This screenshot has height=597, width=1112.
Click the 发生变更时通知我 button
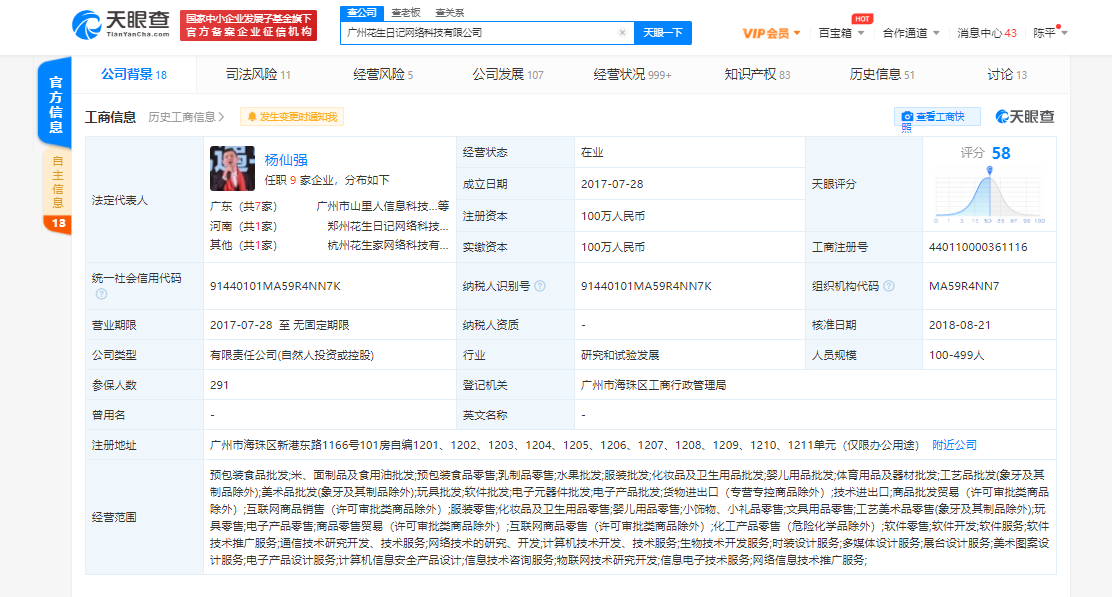click(292, 117)
